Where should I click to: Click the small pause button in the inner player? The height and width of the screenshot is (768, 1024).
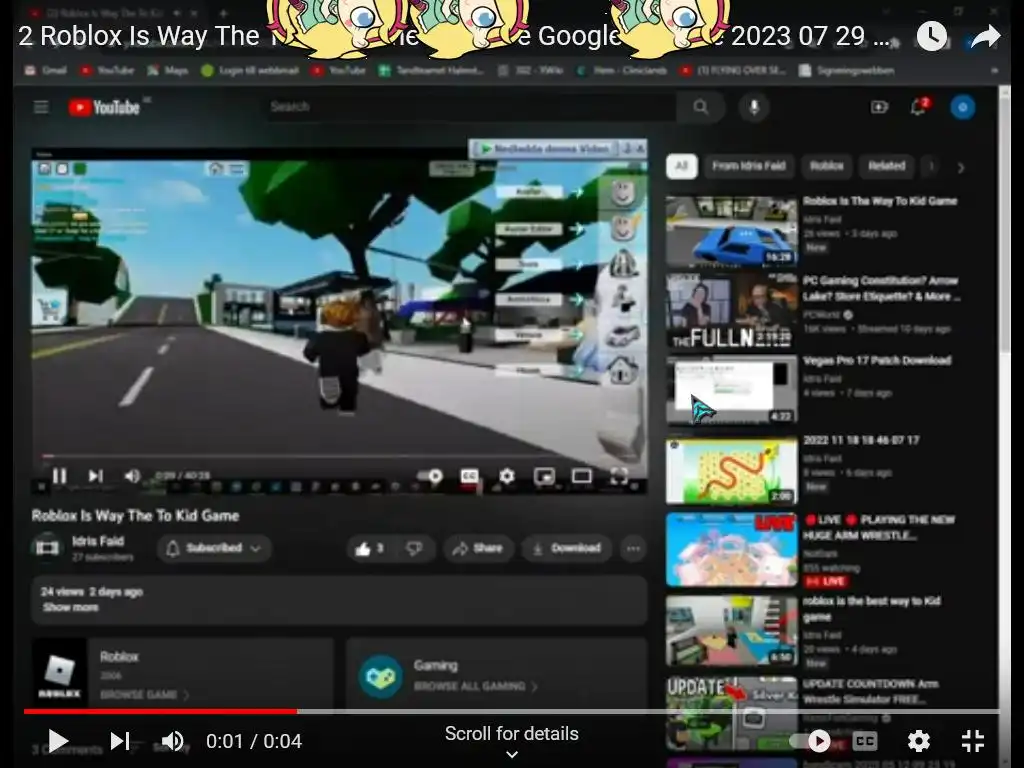coord(59,475)
